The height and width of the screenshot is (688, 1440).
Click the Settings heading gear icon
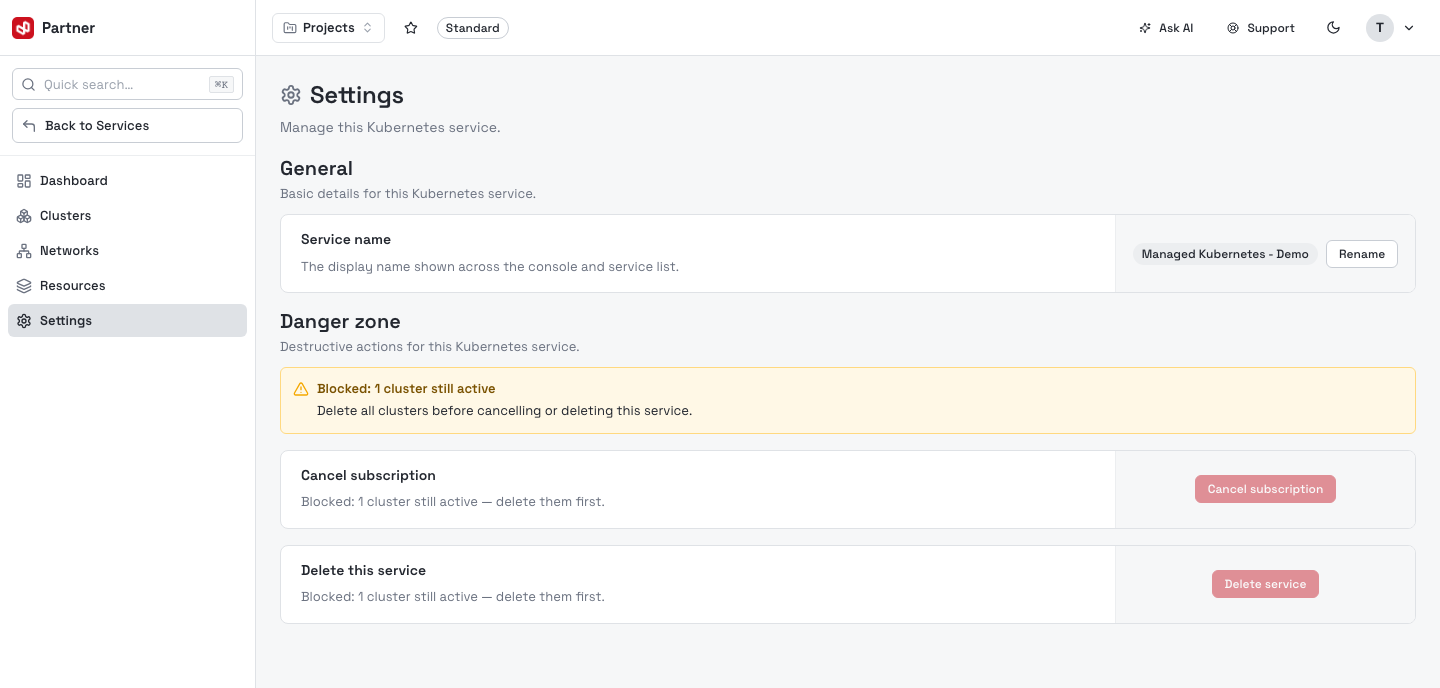[x=291, y=95]
